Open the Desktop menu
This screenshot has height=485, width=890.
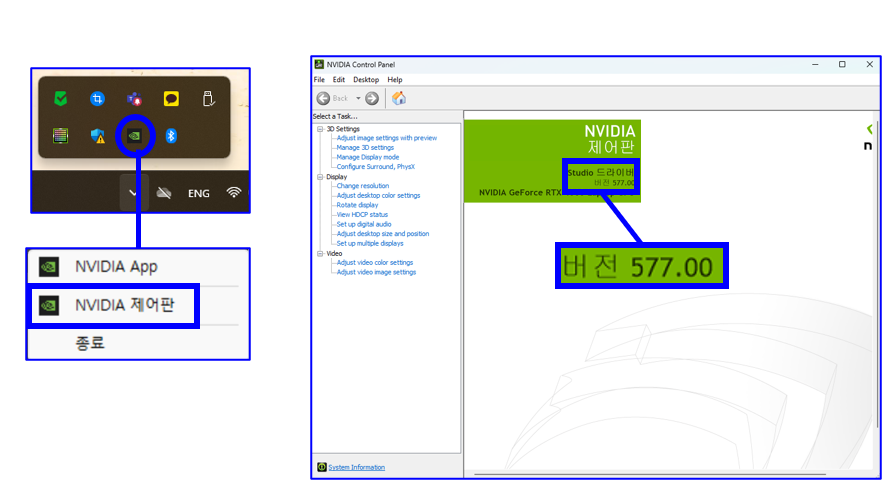coord(366,79)
